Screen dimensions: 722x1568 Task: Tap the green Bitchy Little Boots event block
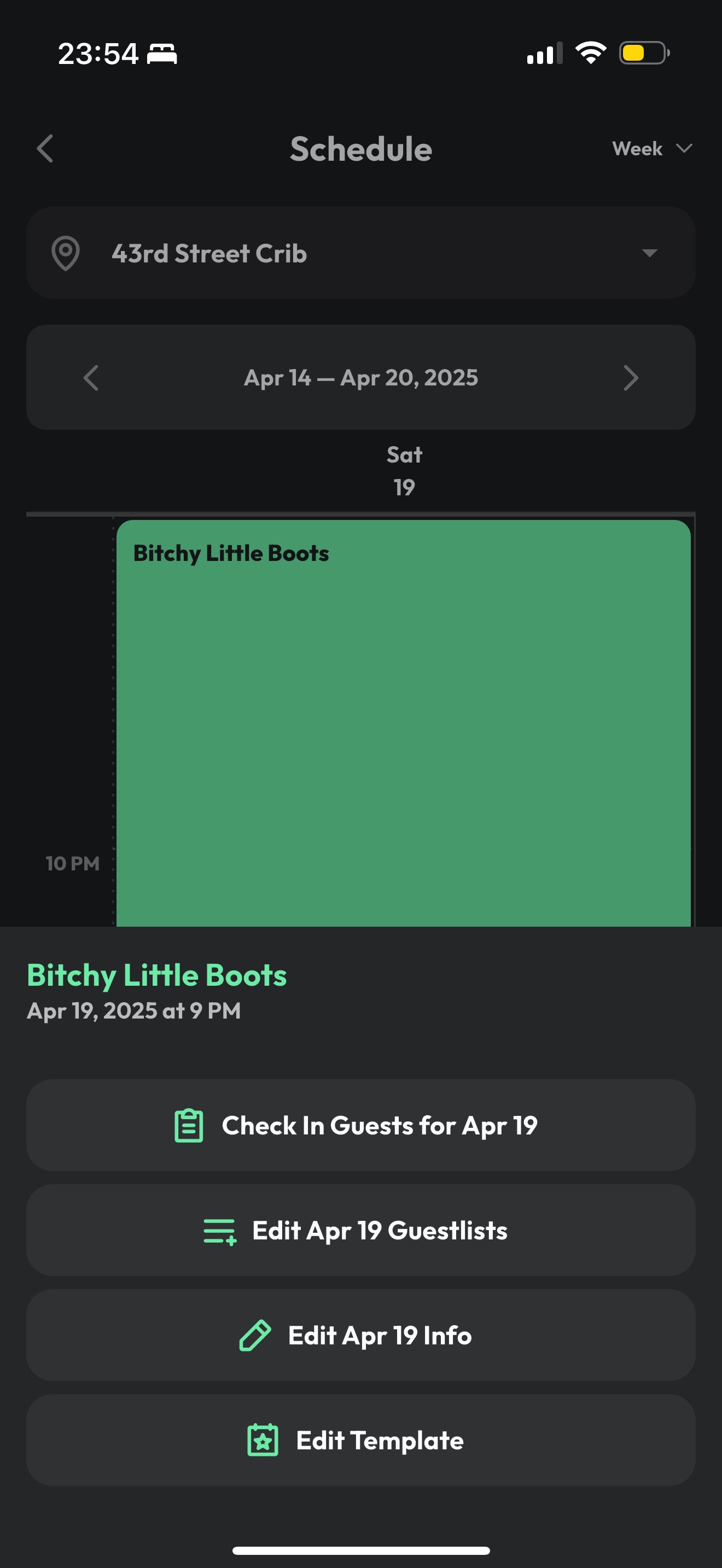(403, 718)
